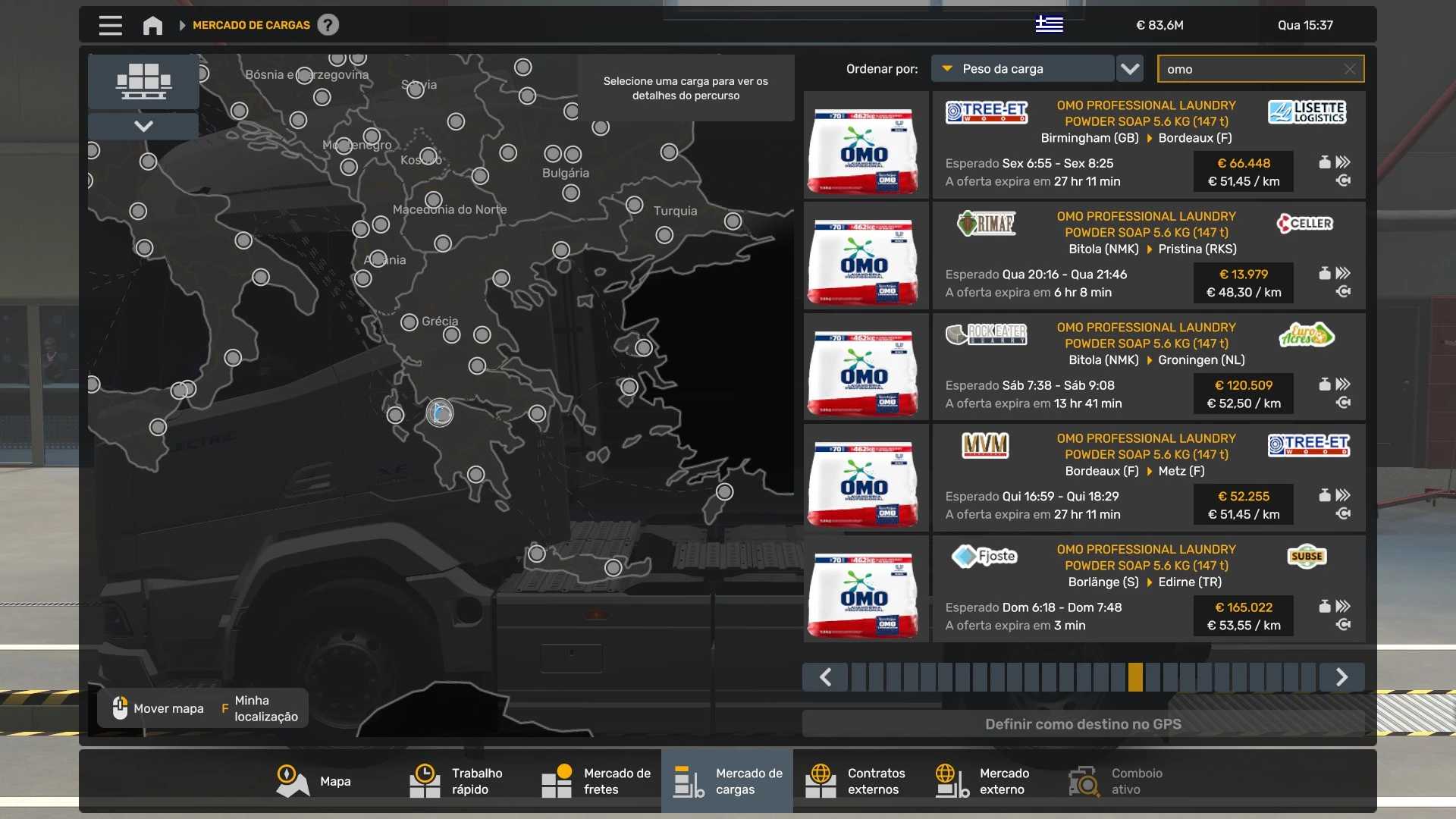Select the € 66.448 Birmingham offer price
Screen dimensions: 1456x819
click(x=1244, y=163)
